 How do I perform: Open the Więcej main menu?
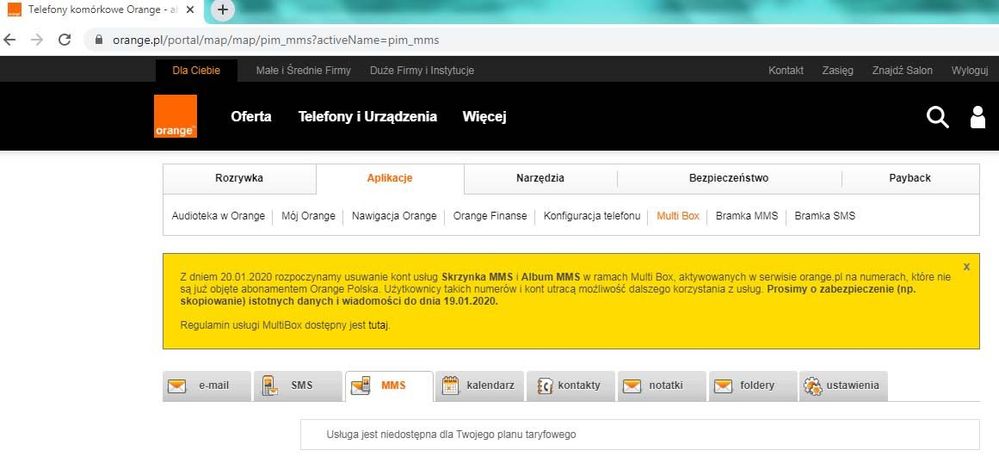[485, 117]
